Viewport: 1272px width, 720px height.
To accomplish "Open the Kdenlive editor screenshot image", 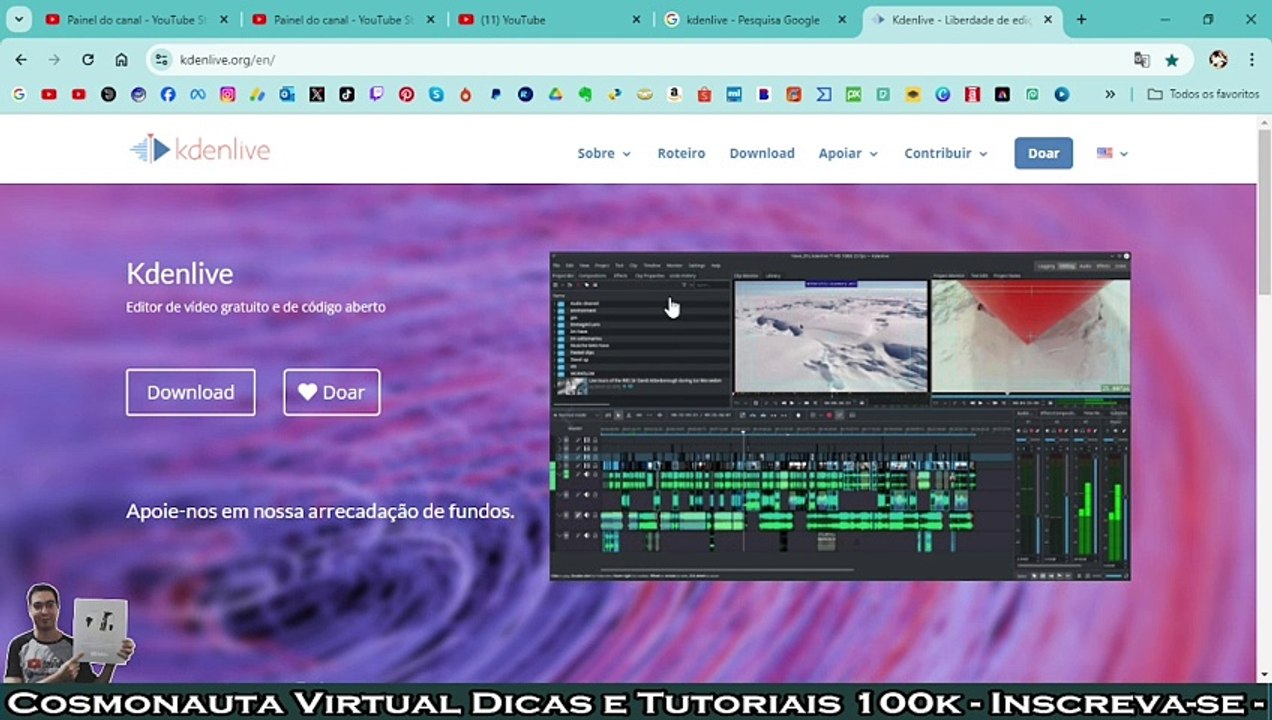I will click(840, 416).
